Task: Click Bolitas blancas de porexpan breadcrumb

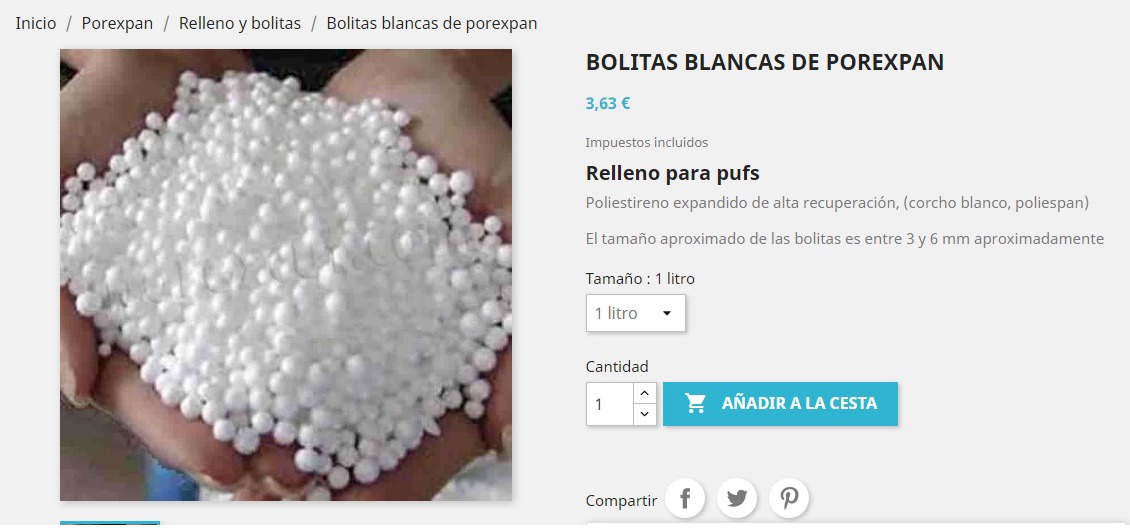Action: coord(432,23)
